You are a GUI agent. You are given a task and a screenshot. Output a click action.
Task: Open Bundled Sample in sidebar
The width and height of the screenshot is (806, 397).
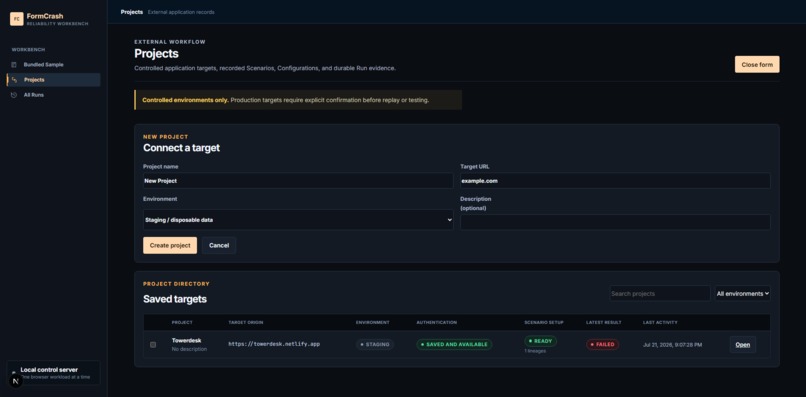tap(53, 65)
